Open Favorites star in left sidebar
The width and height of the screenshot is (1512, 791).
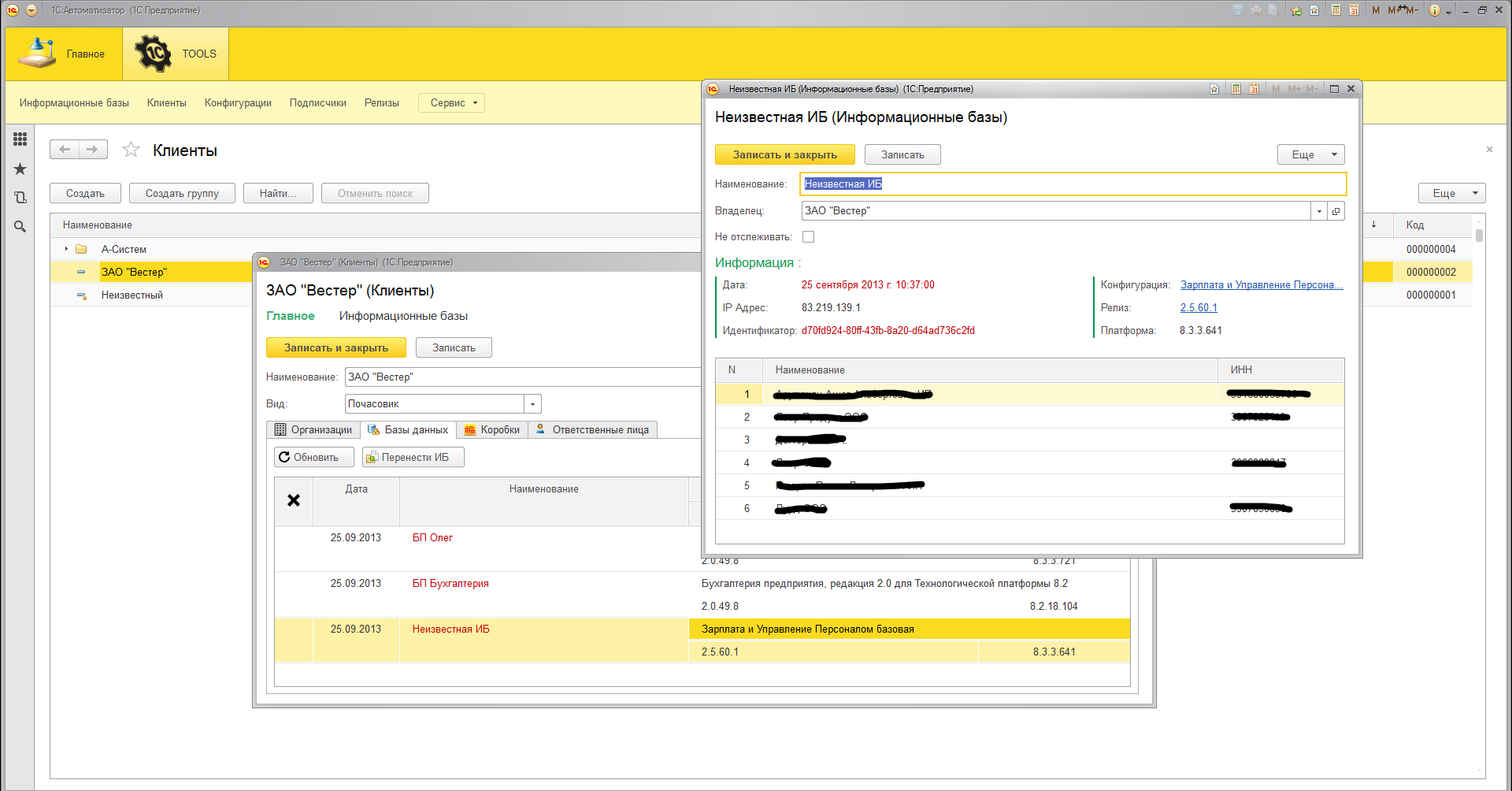pos(20,169)
